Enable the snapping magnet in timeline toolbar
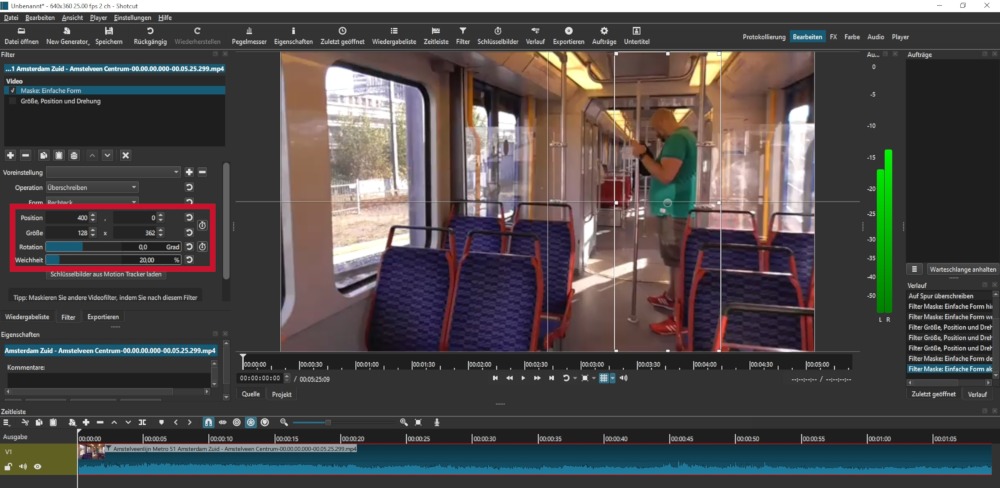This screenshot has width=1000, height=488. 207,422
